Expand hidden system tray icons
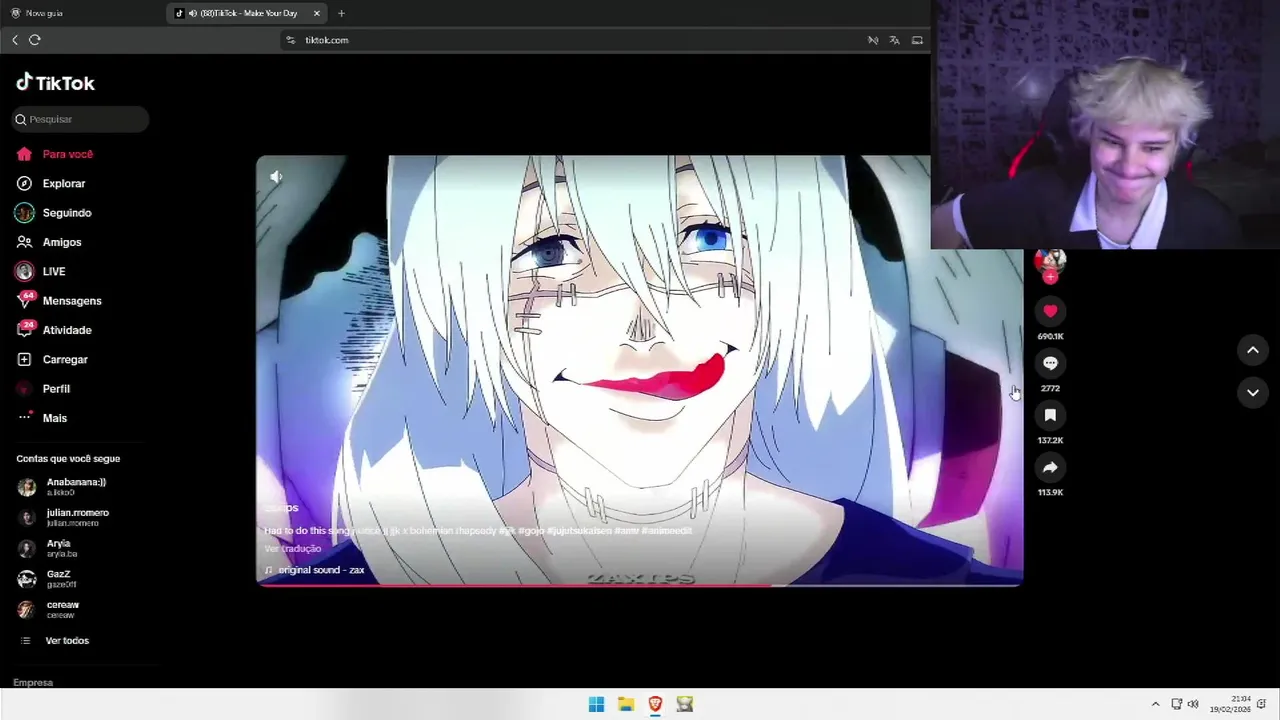The height and width of the screenshot is (720, 1280). [x=1155, y=704]
